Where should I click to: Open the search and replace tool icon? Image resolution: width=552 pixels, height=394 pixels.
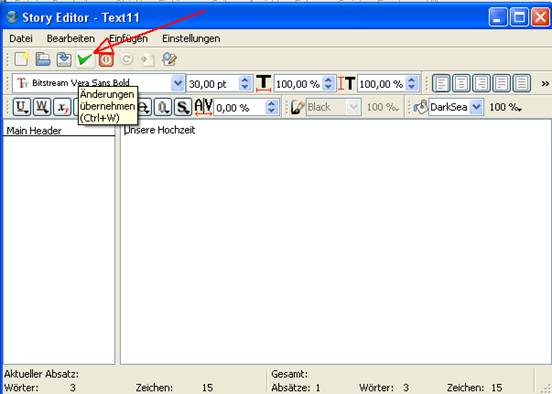[x=169, y=59]
